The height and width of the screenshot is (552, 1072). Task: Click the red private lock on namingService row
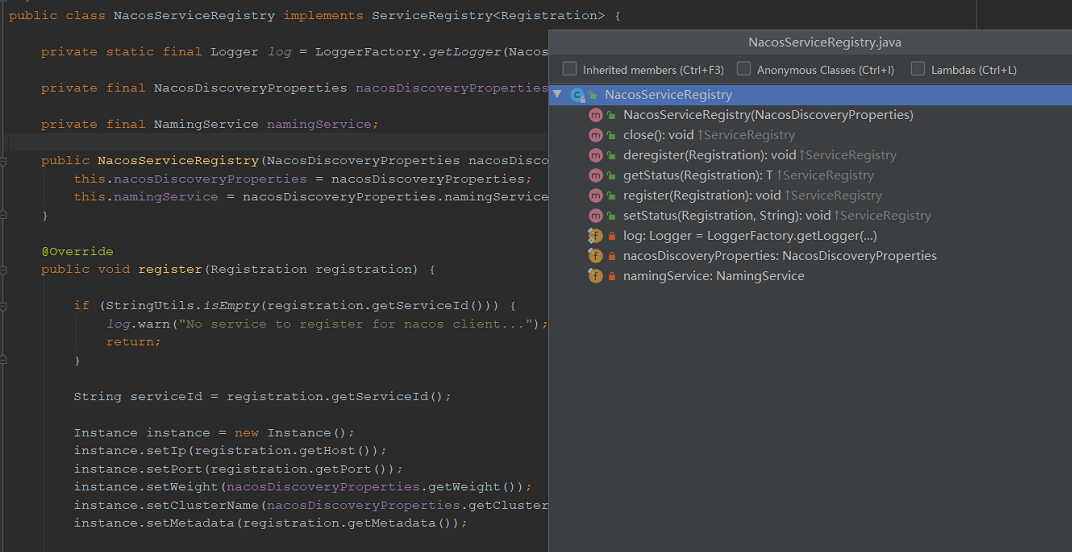tap(612, 276)
